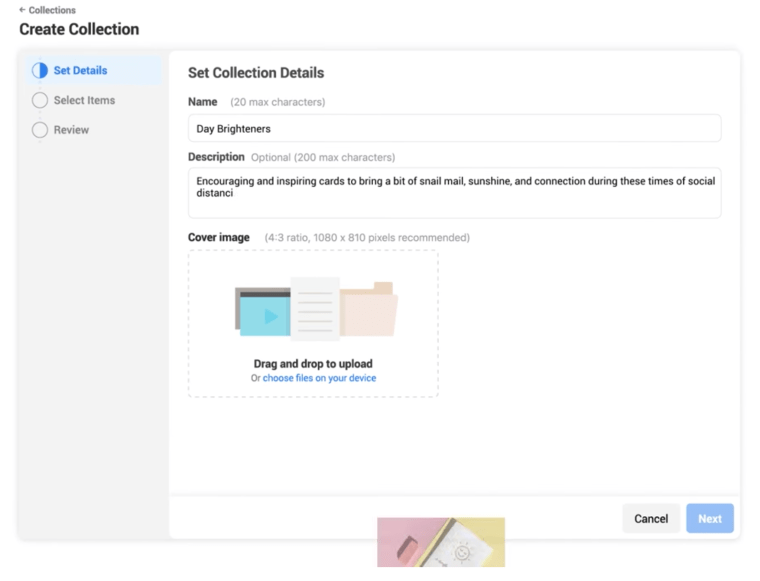Click the Cover image label
Viewport: 760px width, 581px height.
(x=219, y=238)
